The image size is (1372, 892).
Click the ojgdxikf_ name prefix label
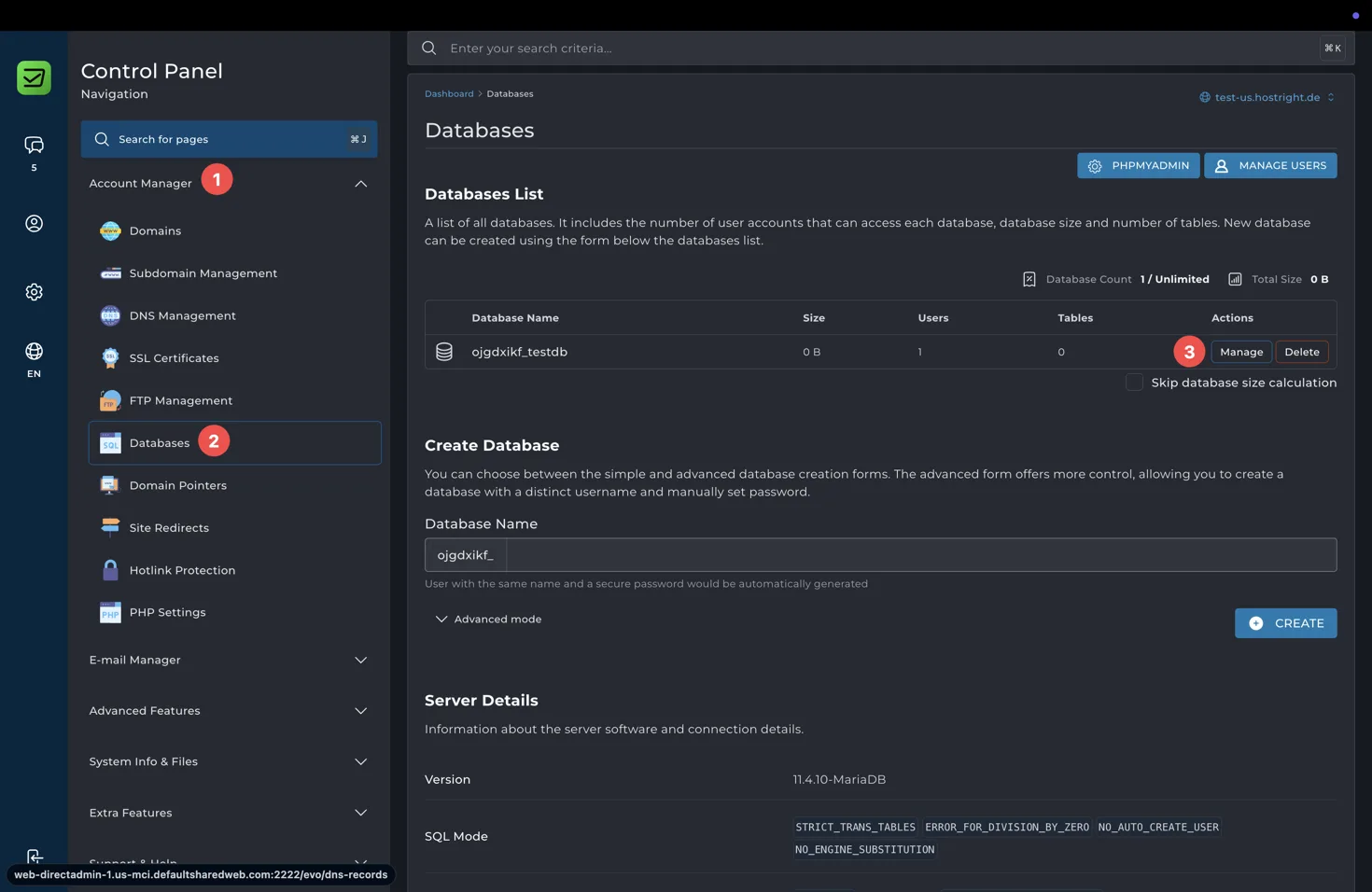pos(466,555)
